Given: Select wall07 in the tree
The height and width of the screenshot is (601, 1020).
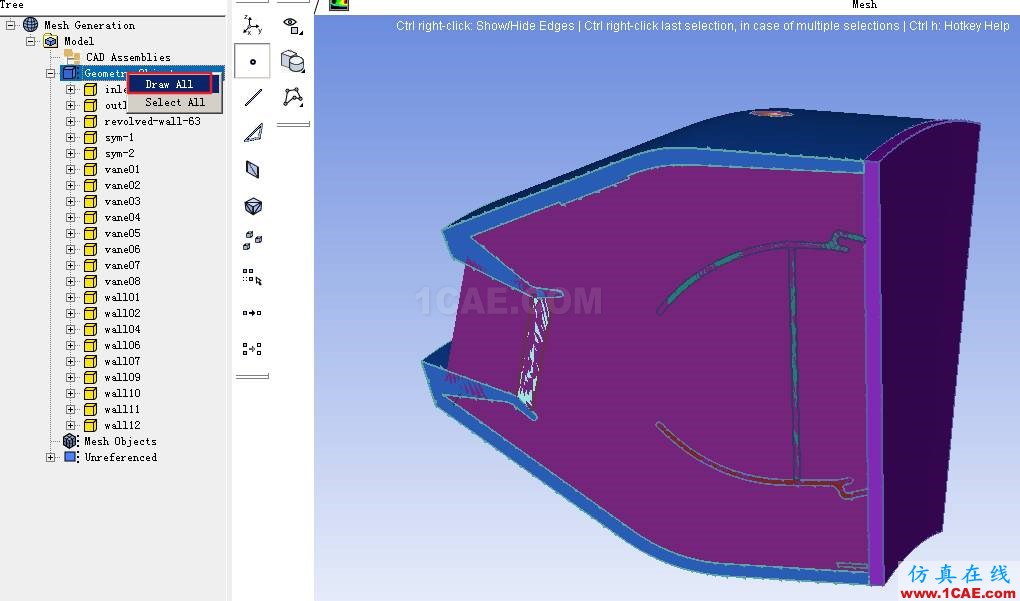Looking at the screenshot, I should pos(122,361).
